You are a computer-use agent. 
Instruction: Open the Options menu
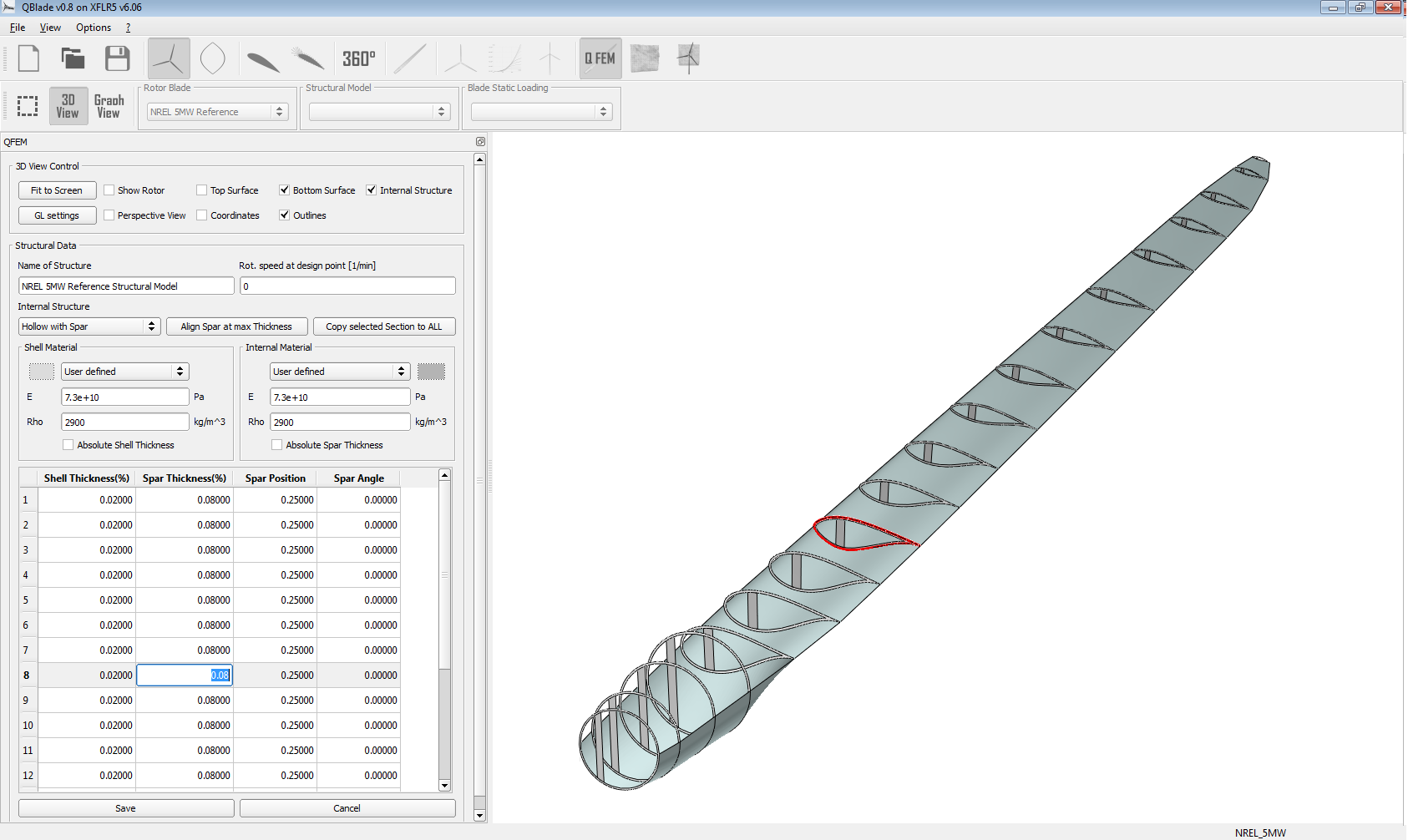point(93,28)
